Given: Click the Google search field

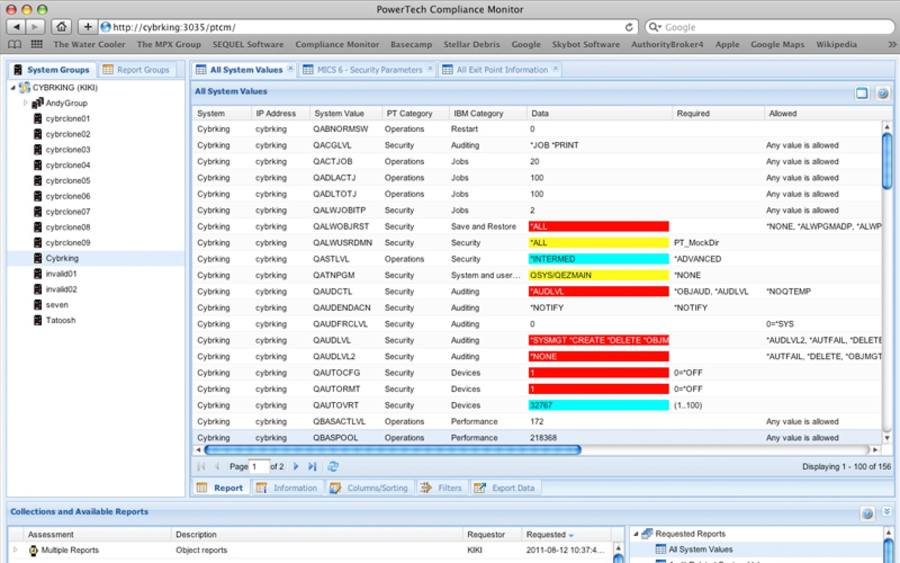Looking at the screenshot, I should tap(770, 27).
